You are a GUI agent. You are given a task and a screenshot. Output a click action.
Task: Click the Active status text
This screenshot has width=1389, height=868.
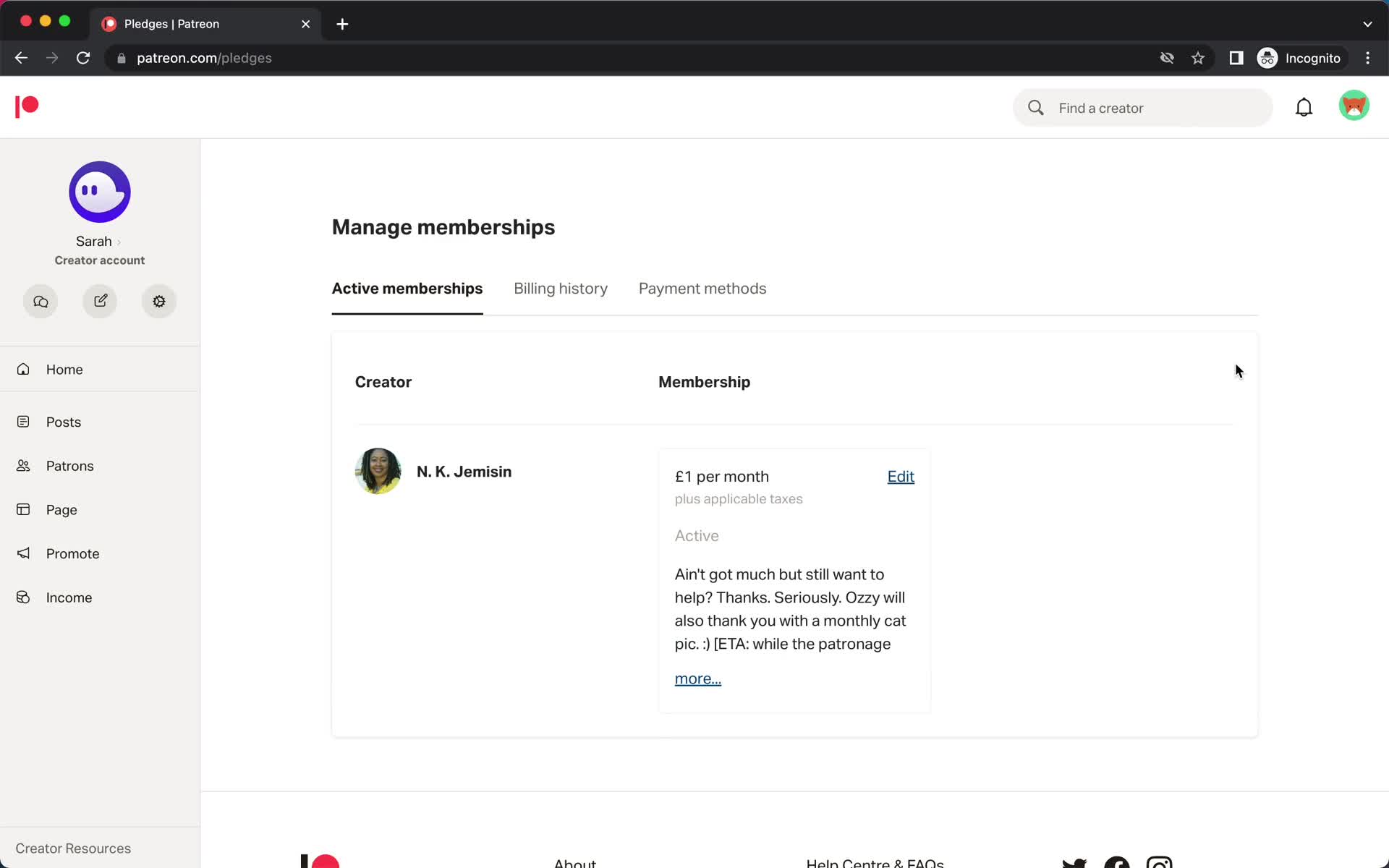tap(696, 536)
